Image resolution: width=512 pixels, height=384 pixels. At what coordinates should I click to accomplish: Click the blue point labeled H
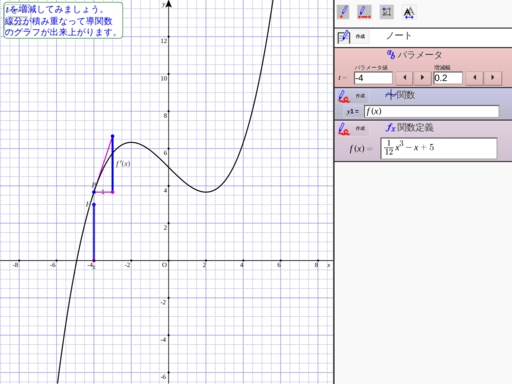94,204
